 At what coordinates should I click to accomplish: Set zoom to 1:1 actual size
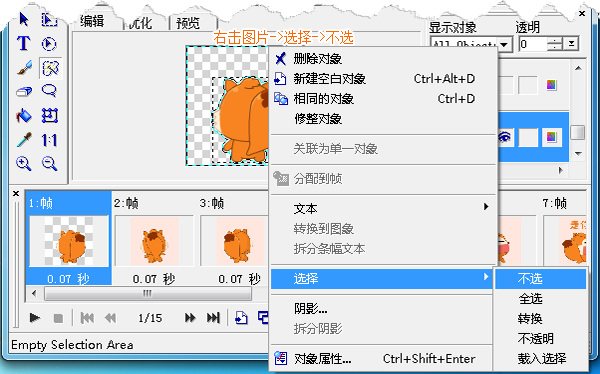50,140
